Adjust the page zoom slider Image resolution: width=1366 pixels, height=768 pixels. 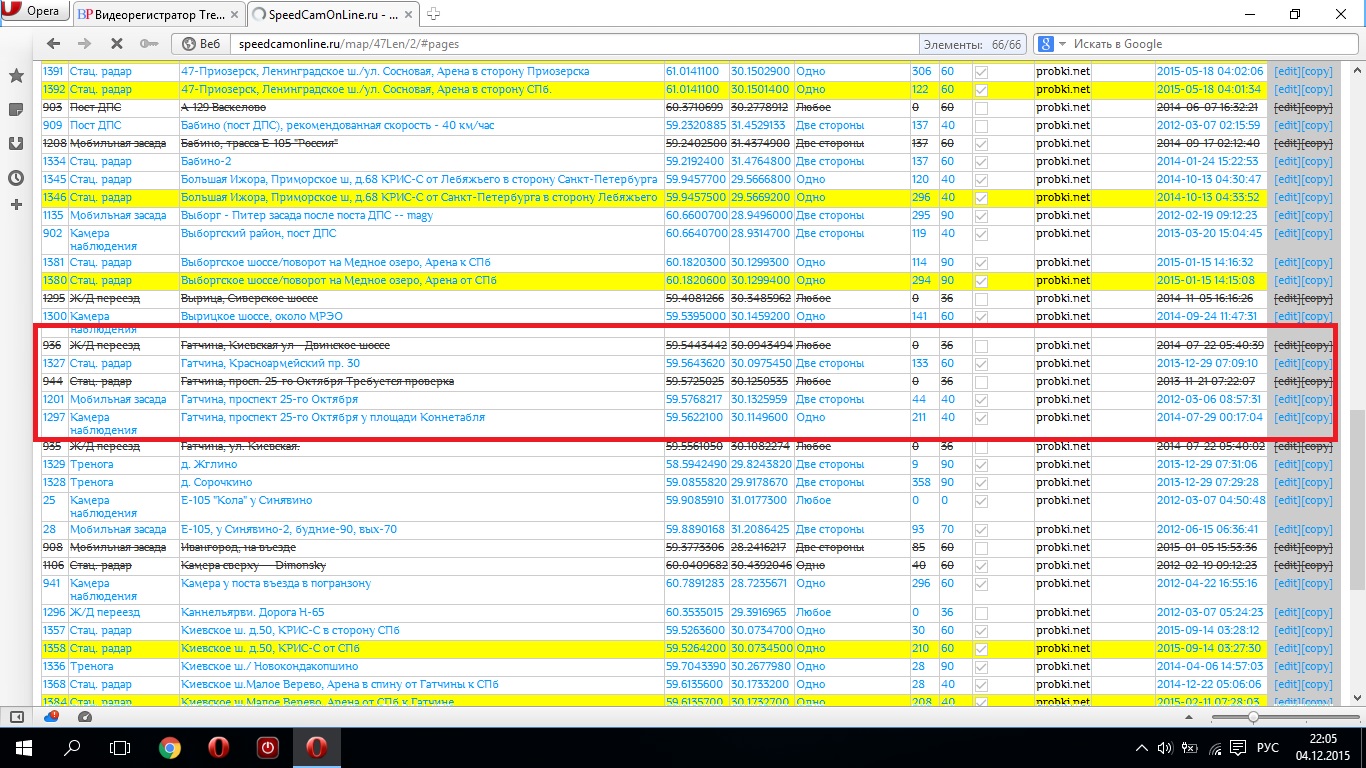1252,717
